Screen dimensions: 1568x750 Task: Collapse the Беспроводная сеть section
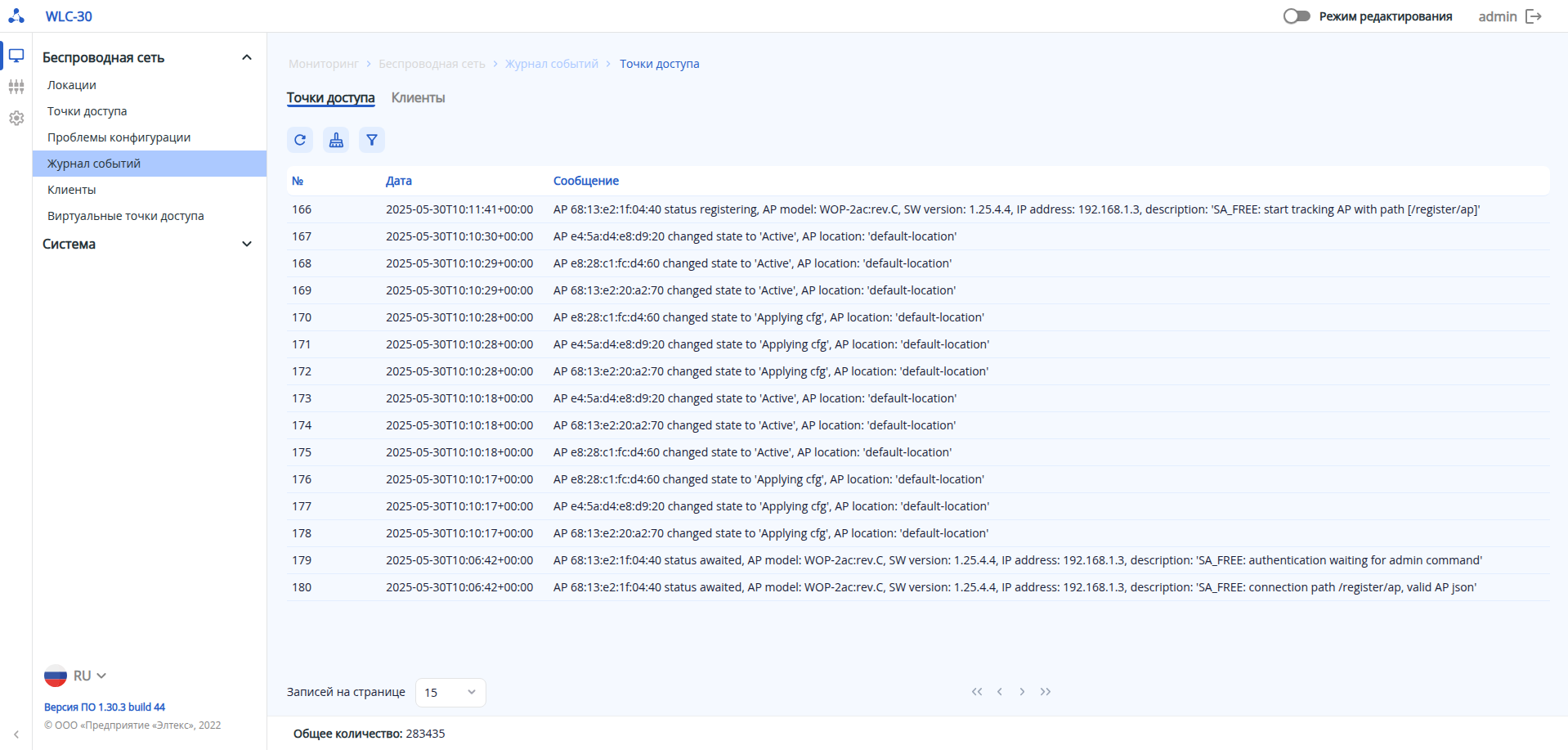pyautogui.click(x=247, y=57)
